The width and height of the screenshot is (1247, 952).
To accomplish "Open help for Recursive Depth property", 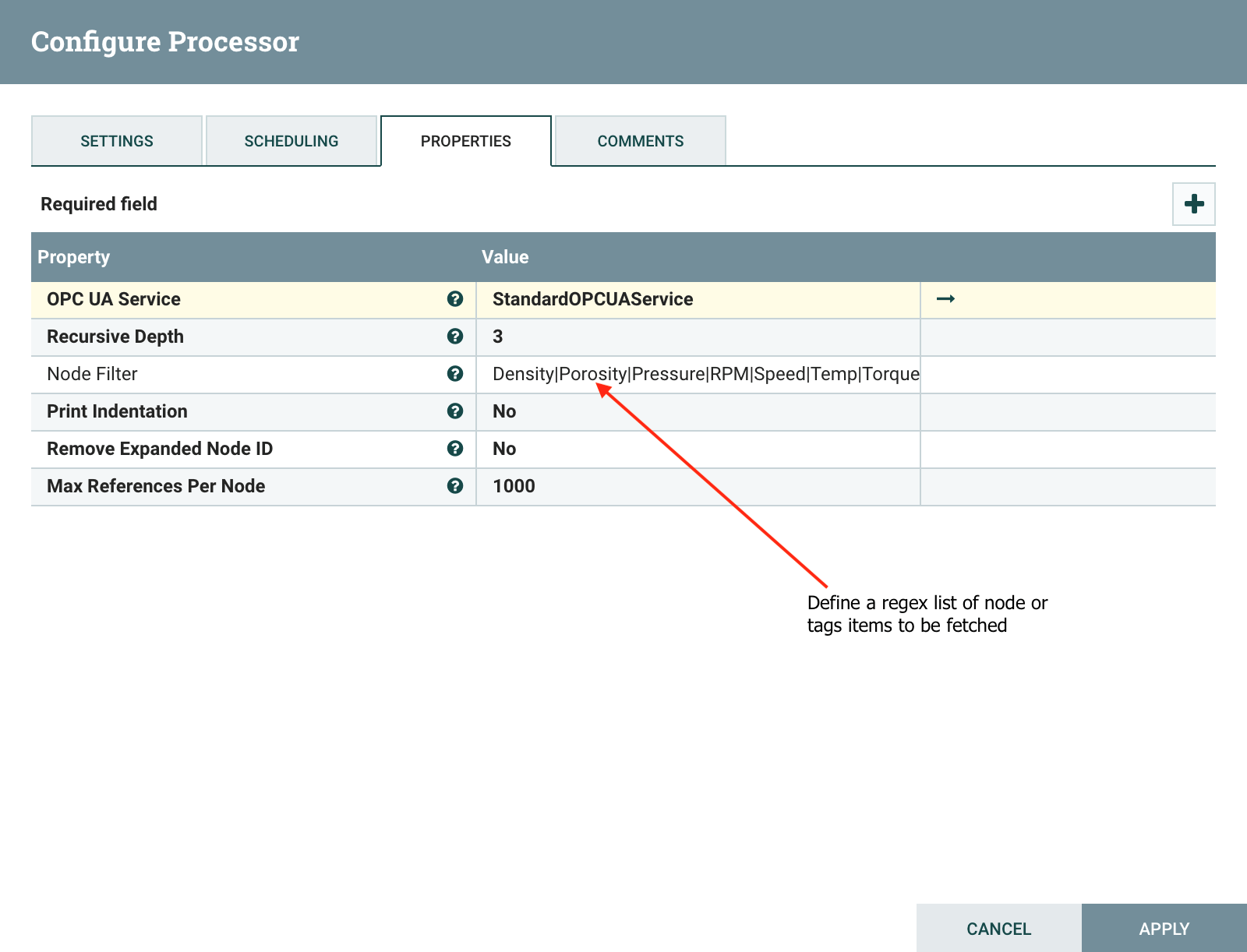I will tap(454, 337).
